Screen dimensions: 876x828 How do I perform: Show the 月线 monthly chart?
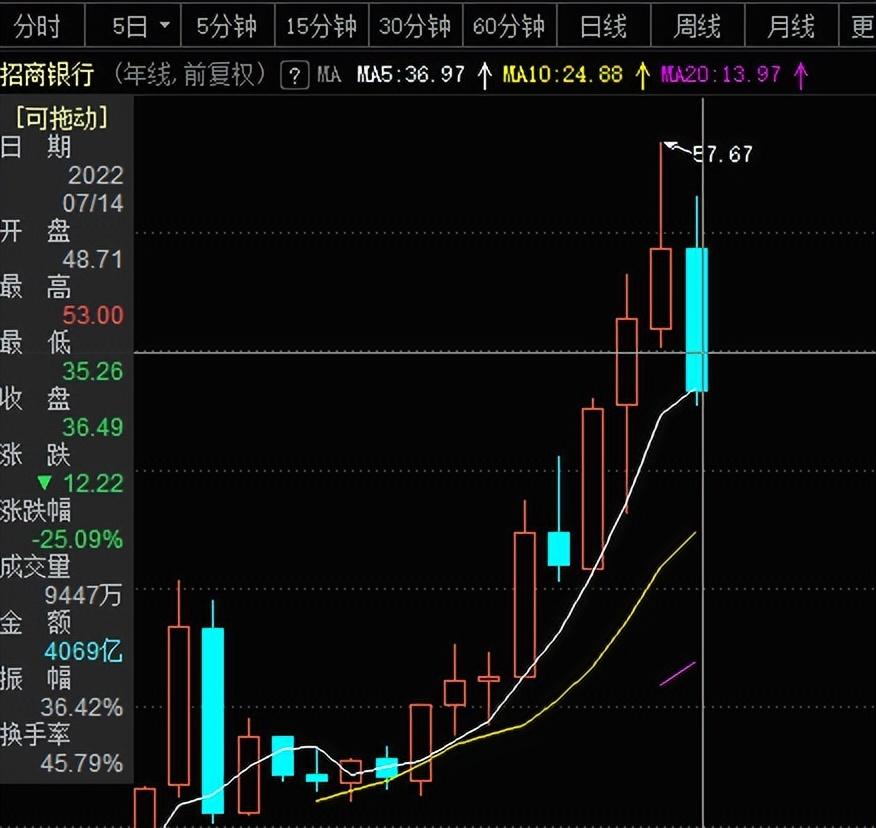(x=791, y=26)
